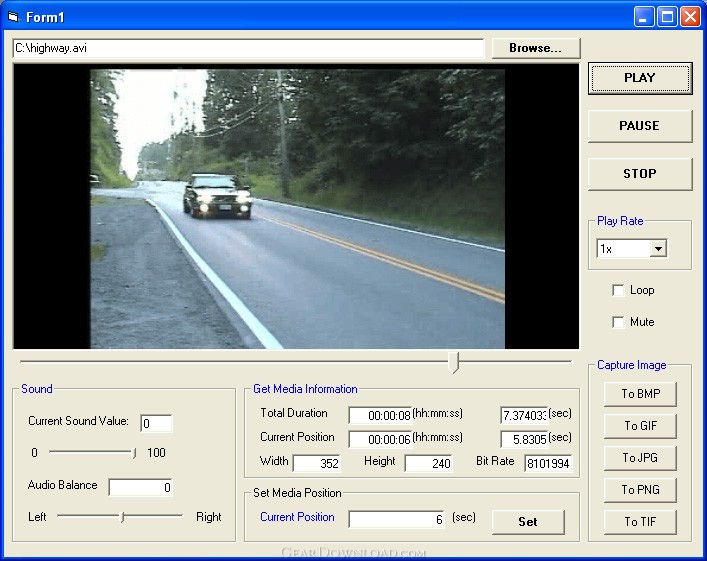Viewport: 707px width, 561px height.
Task: Stop the video with STOP button
Action: click(x=640, y=174)
